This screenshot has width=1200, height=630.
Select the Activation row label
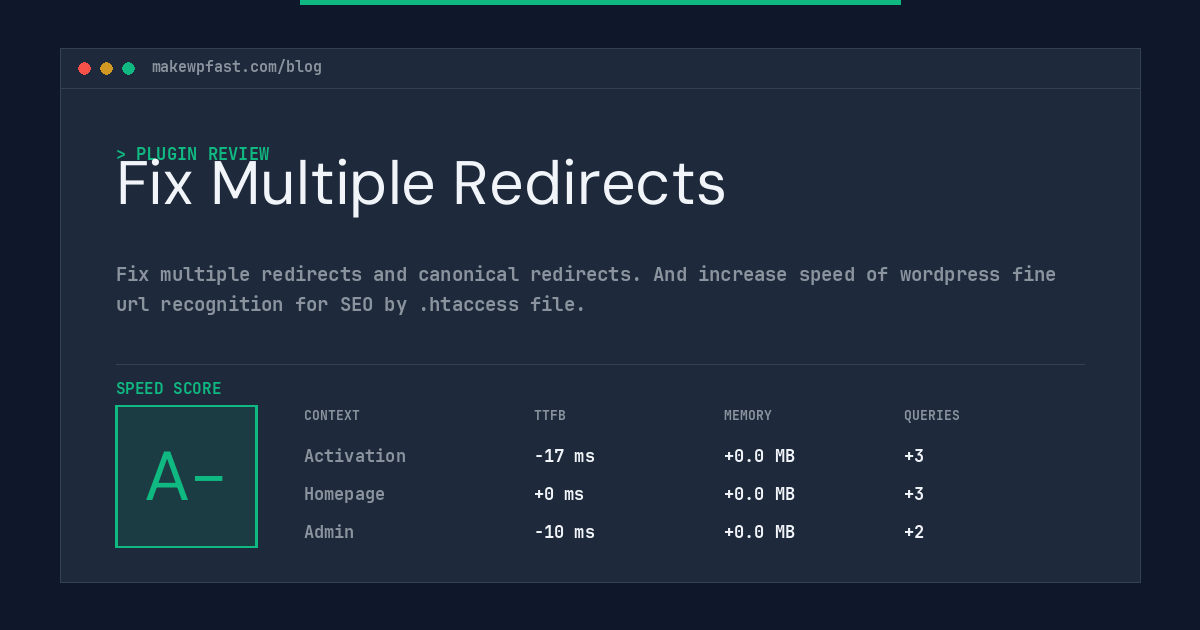(x=355, y=456)
